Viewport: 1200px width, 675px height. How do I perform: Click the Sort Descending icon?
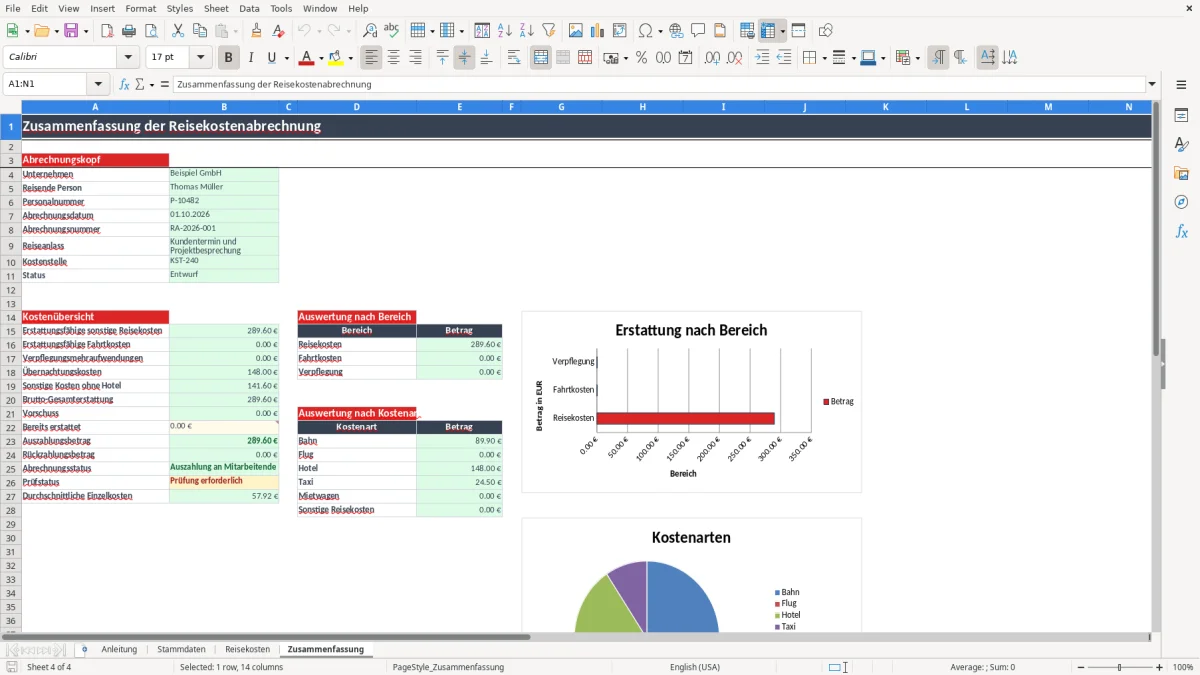[x=527, y=31]
